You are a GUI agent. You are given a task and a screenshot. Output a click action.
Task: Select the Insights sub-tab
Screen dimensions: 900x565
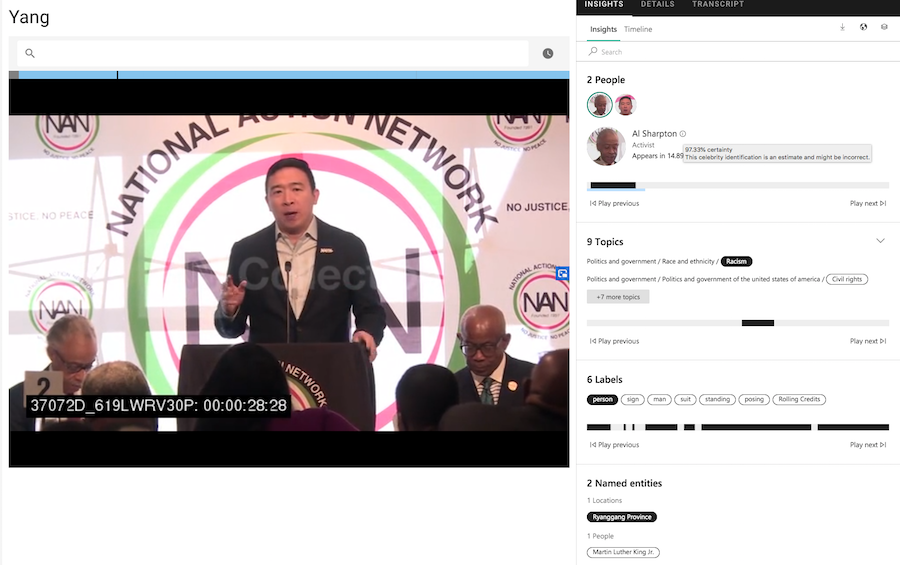click(x=603, y=29)
